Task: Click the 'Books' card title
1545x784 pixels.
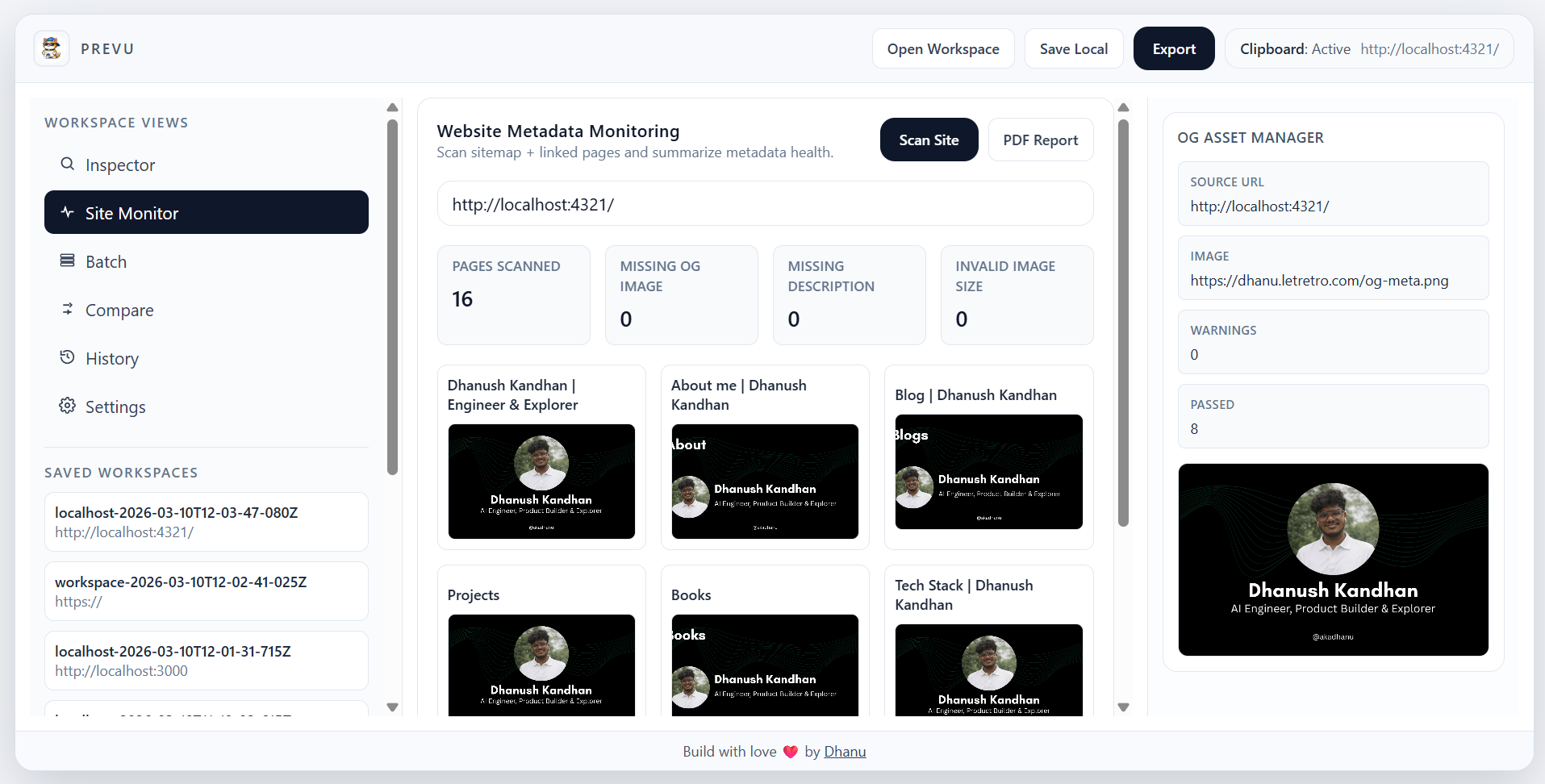Action: pyautogui.click(x=691, y=595)
